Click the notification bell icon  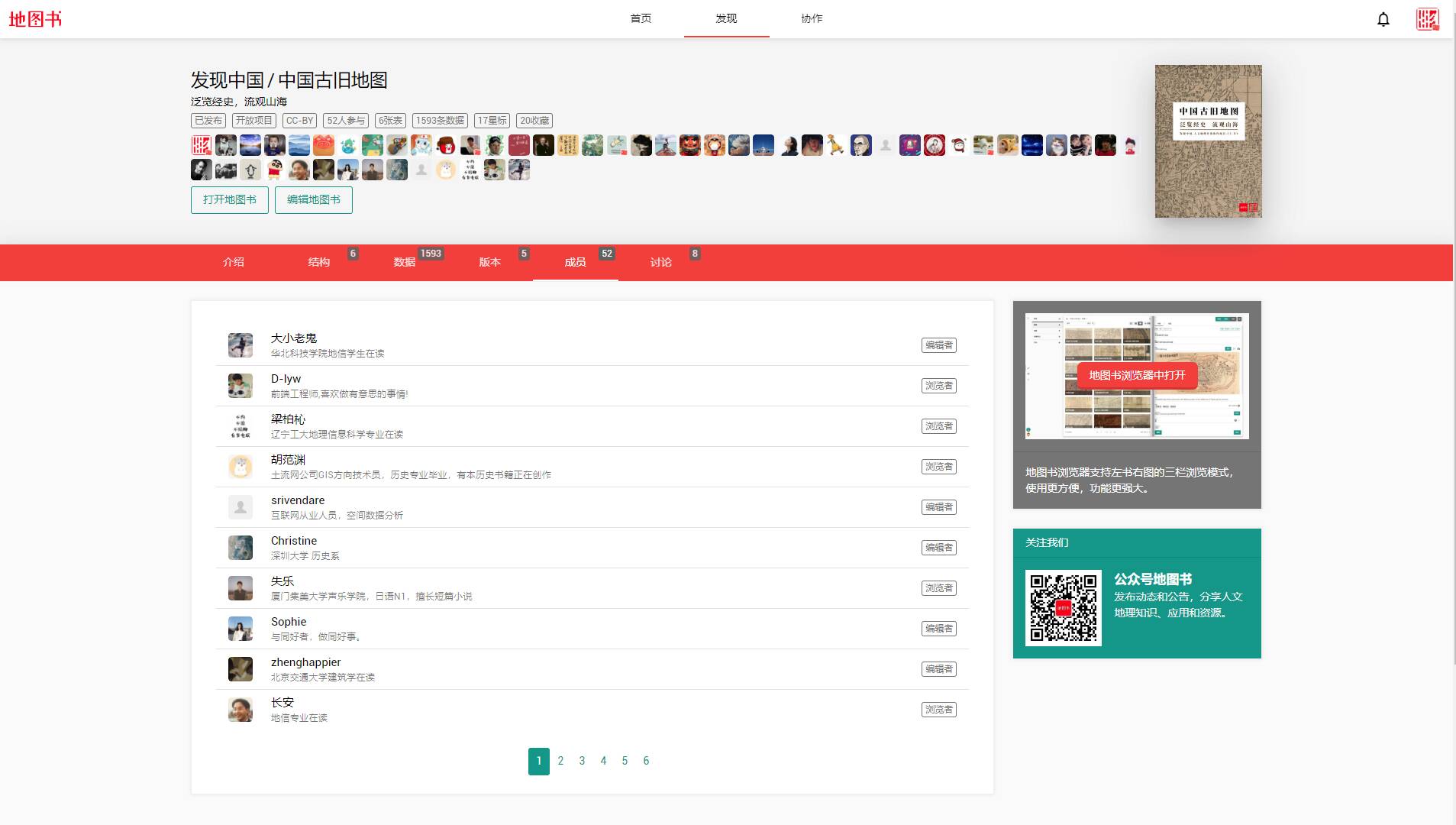pos(1383,19)
